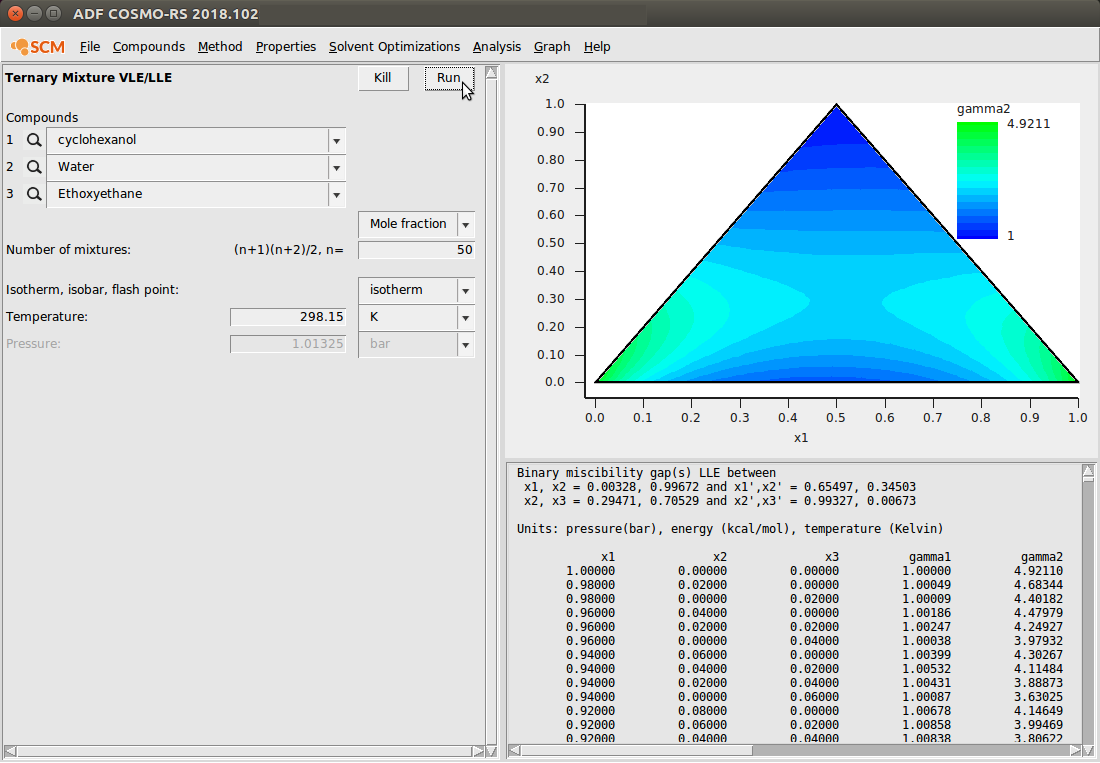Click the 'Number of mixtures:' label
Image resolution: width=1100 pixels, height=763 pixels.
[x=68, y=250]
